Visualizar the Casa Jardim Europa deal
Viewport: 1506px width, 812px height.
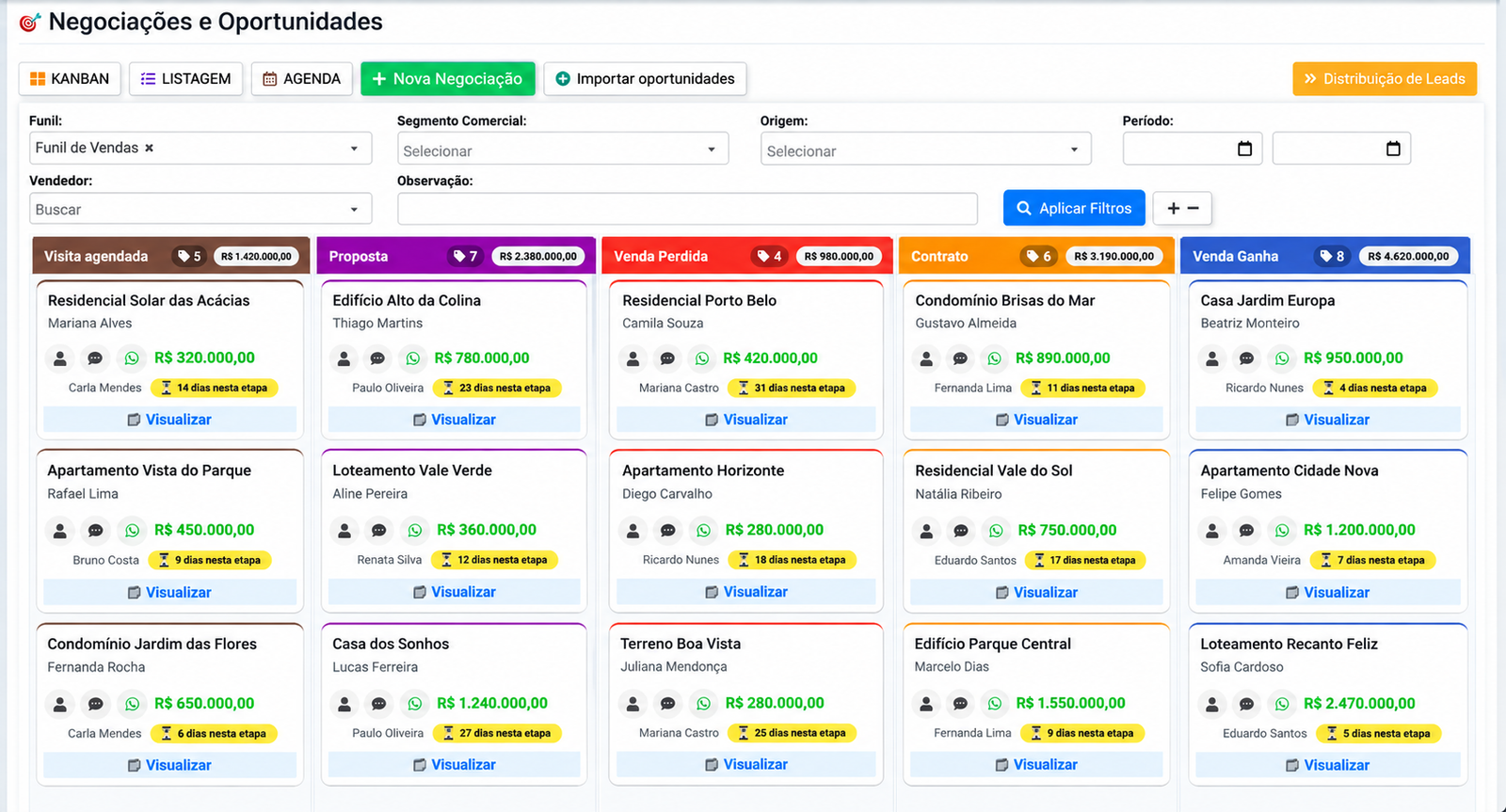coord(1328,420)
